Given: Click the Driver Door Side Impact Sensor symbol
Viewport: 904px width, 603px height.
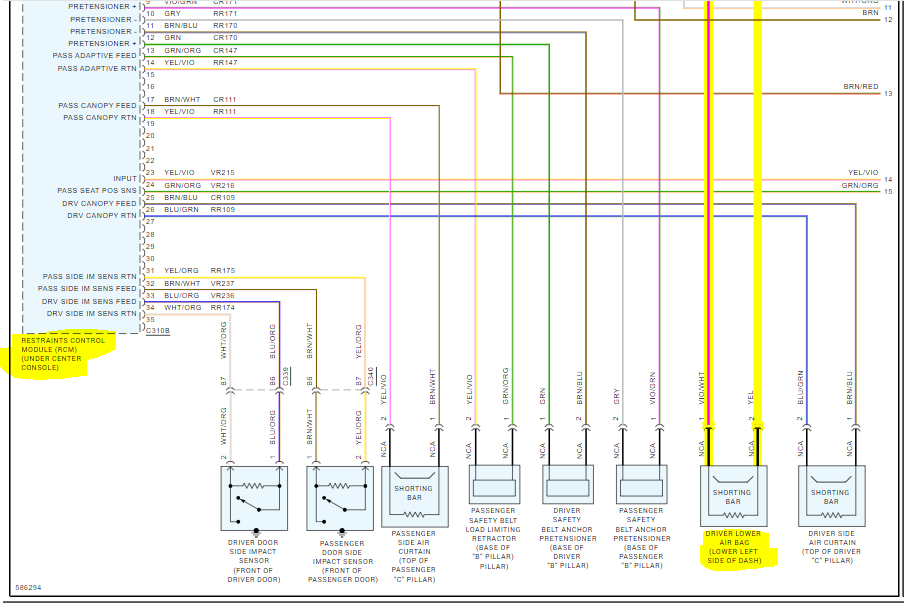Looking at the screenshot, I should (x=254, y=498).
